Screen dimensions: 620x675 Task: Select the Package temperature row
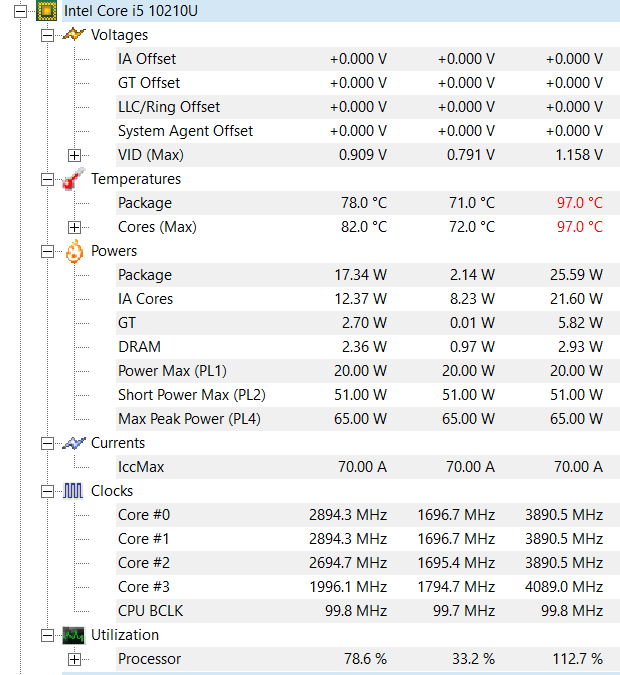coord(145,203)
